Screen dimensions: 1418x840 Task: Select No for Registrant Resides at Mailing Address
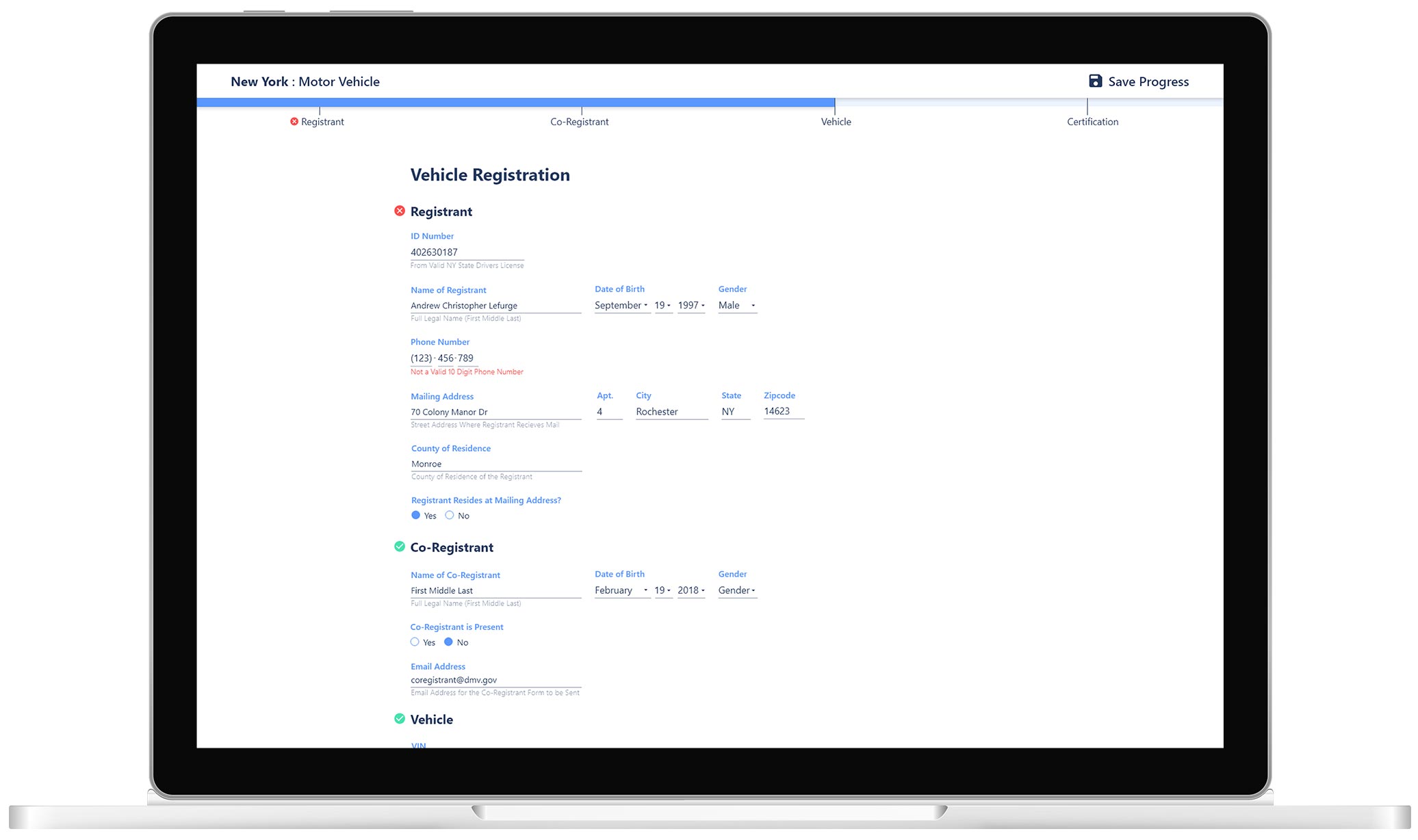click(449, 515)
